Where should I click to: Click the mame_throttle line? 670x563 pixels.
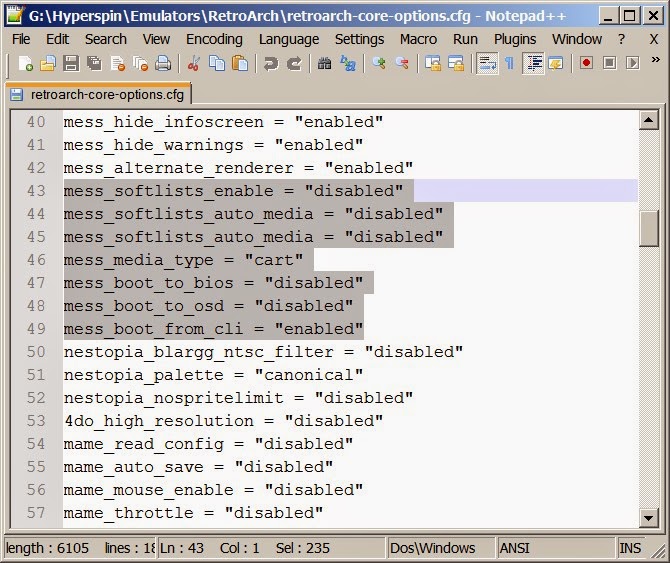click(193, 513)
